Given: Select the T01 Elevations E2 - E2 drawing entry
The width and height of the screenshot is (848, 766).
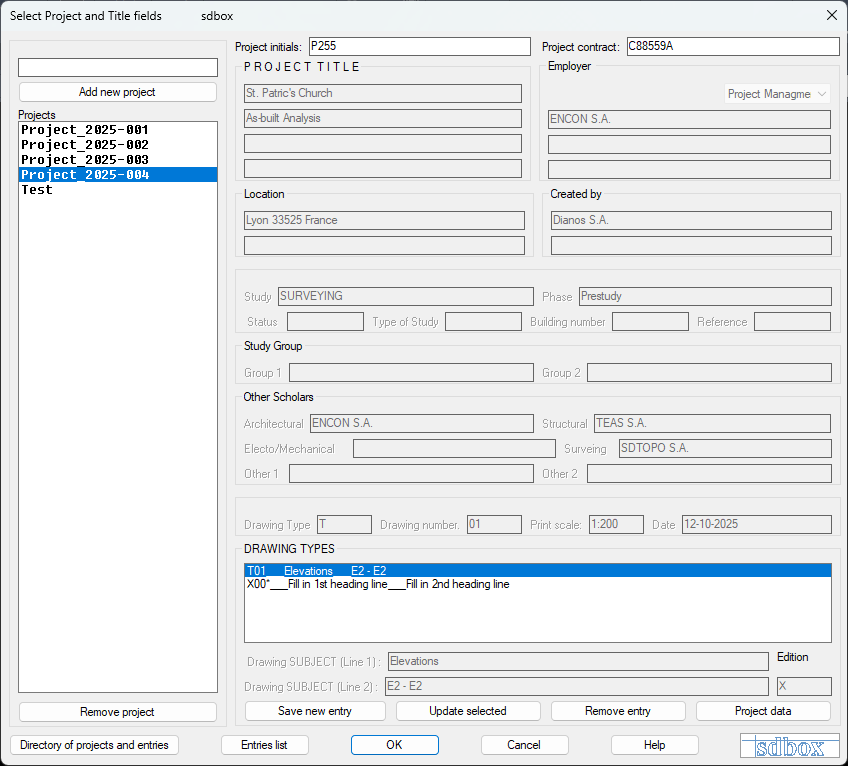Looking at the screenshot, I should coord(538,571).
